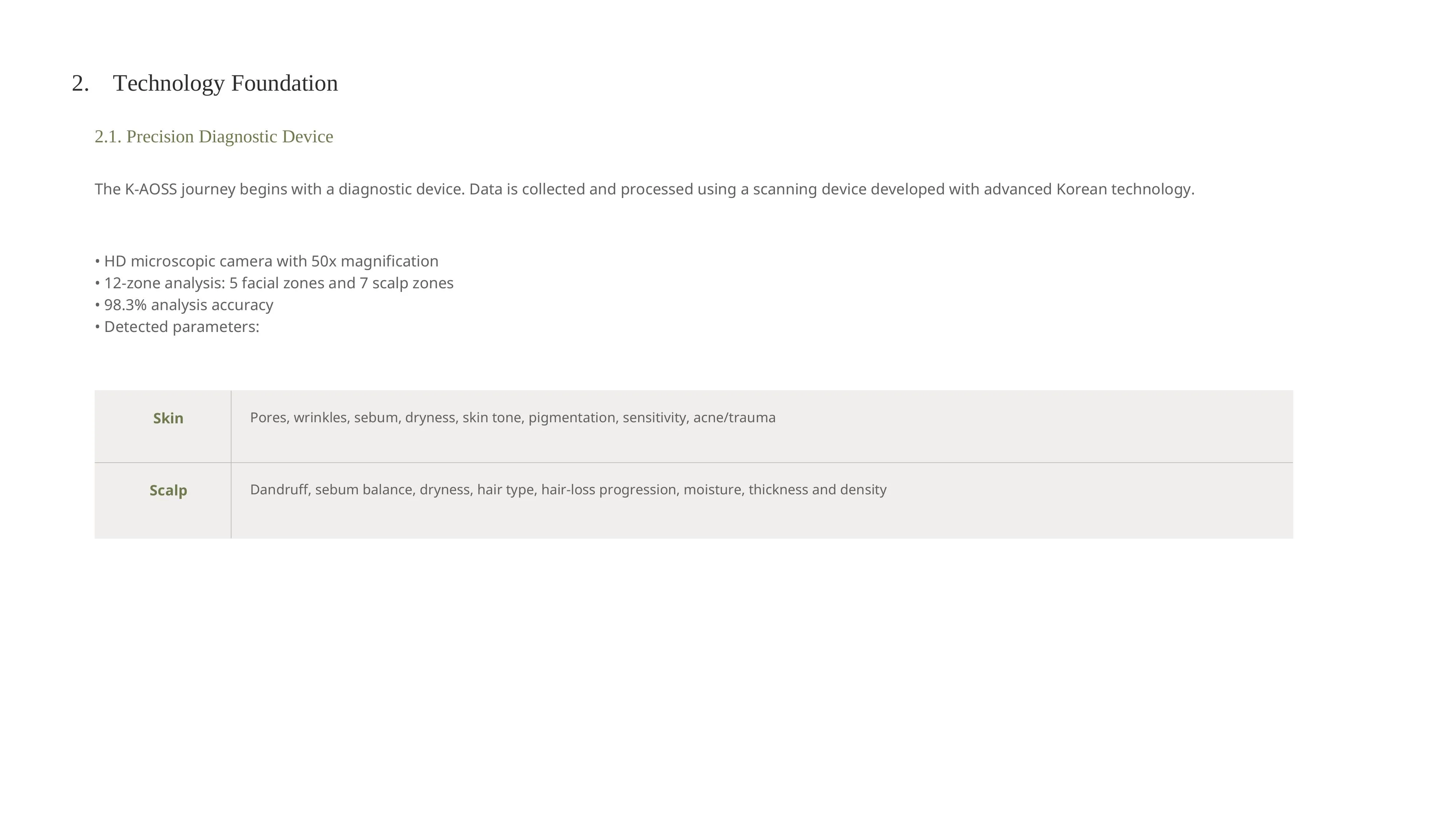This screenshot has height=819, width=1456.
Task: Click the 12-zone analysis bullet line
Action: coord(274,283)
